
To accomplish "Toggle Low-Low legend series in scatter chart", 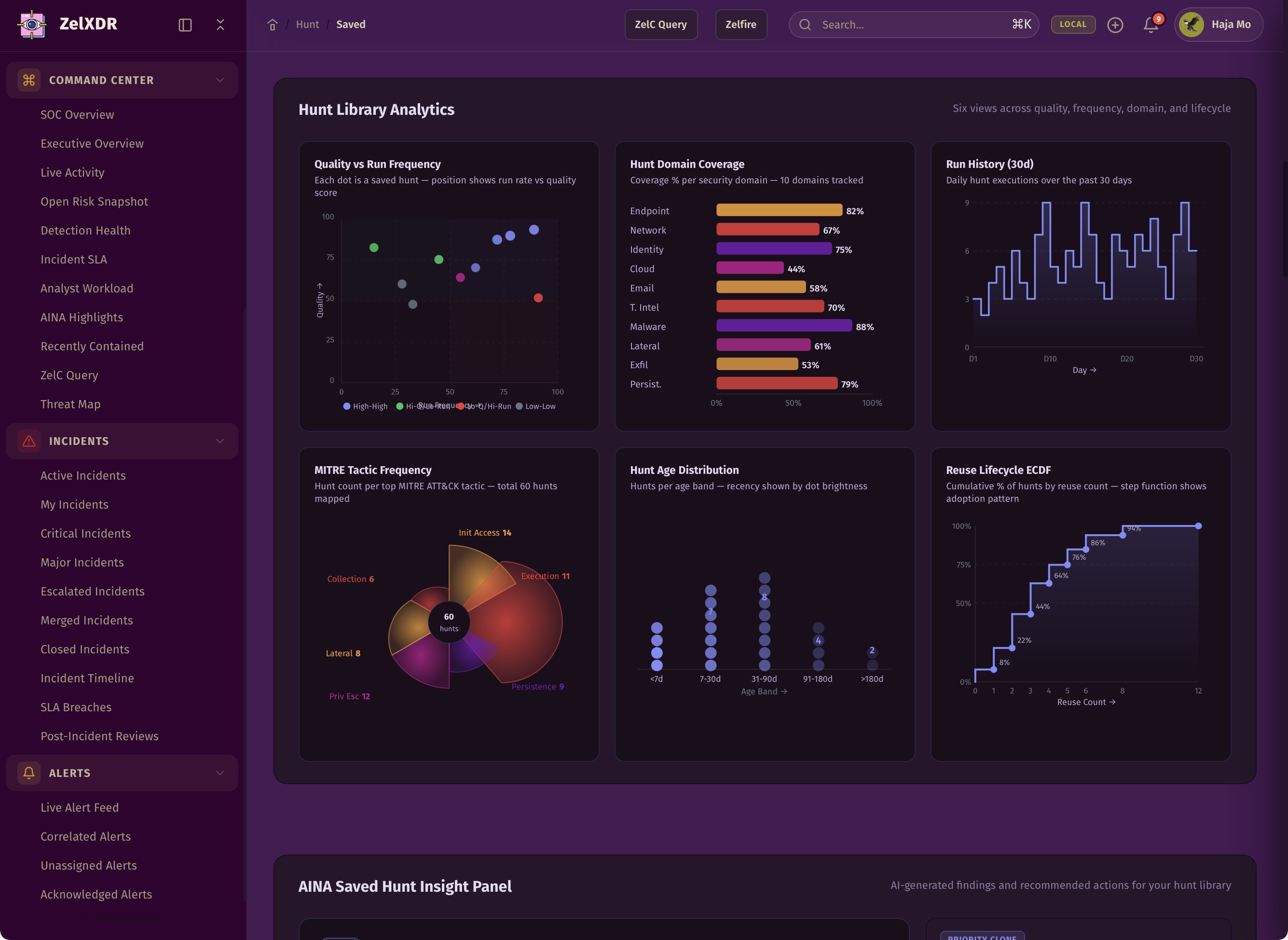I will pos(535,406).
